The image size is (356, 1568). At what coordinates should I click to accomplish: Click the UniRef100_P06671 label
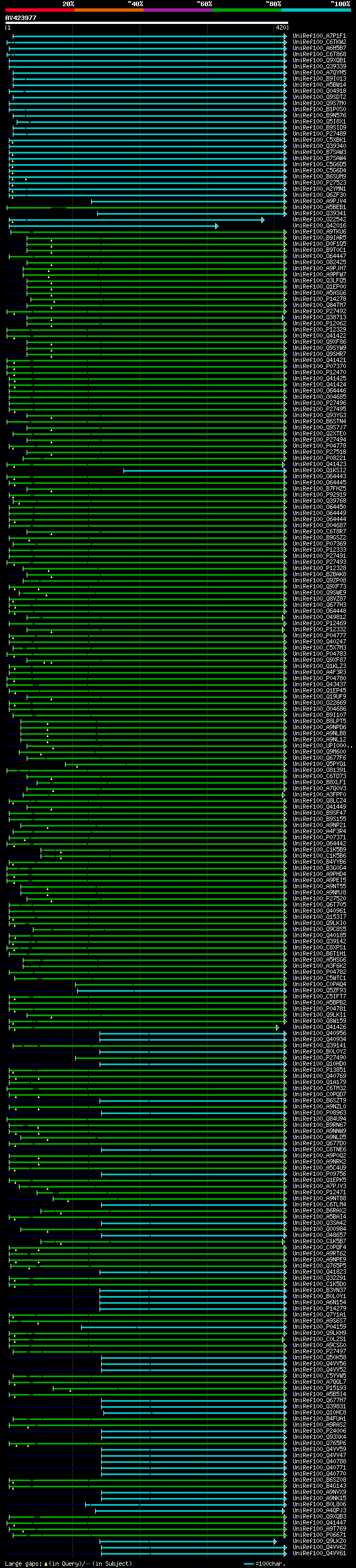pyautogui.click(x=319, y=1535)
